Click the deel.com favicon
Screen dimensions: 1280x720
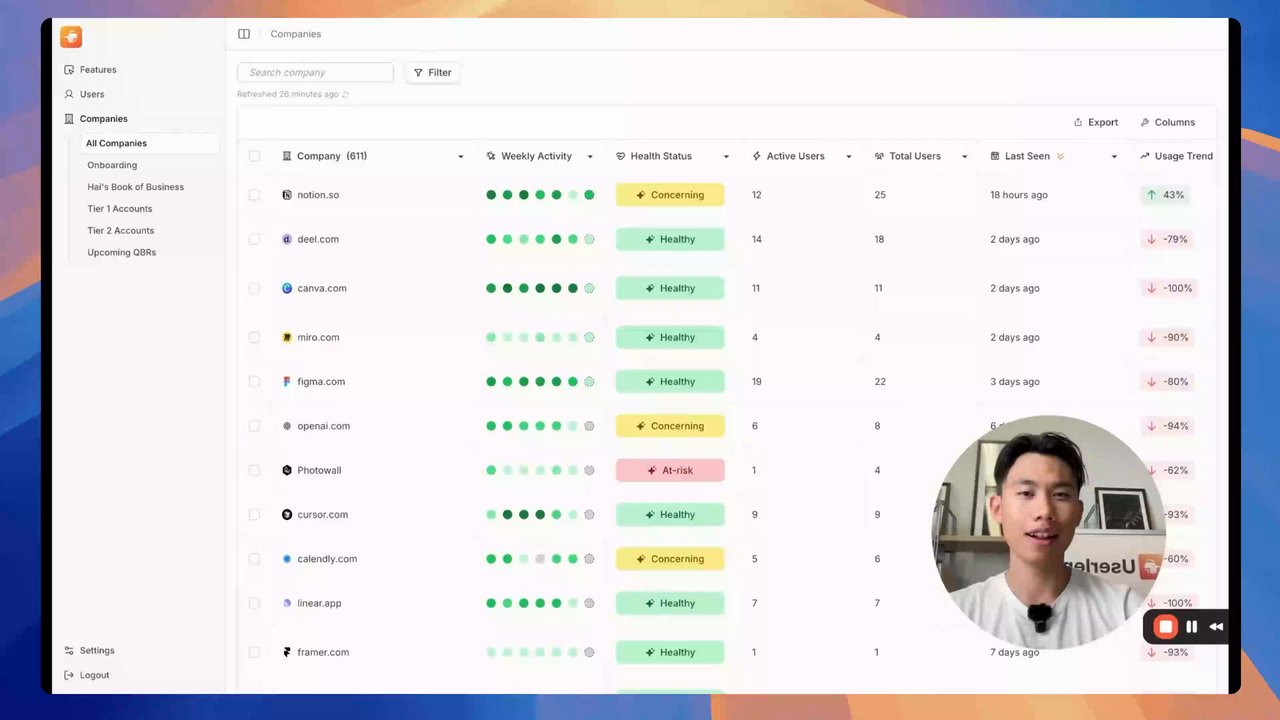click(x=287, y=239)
